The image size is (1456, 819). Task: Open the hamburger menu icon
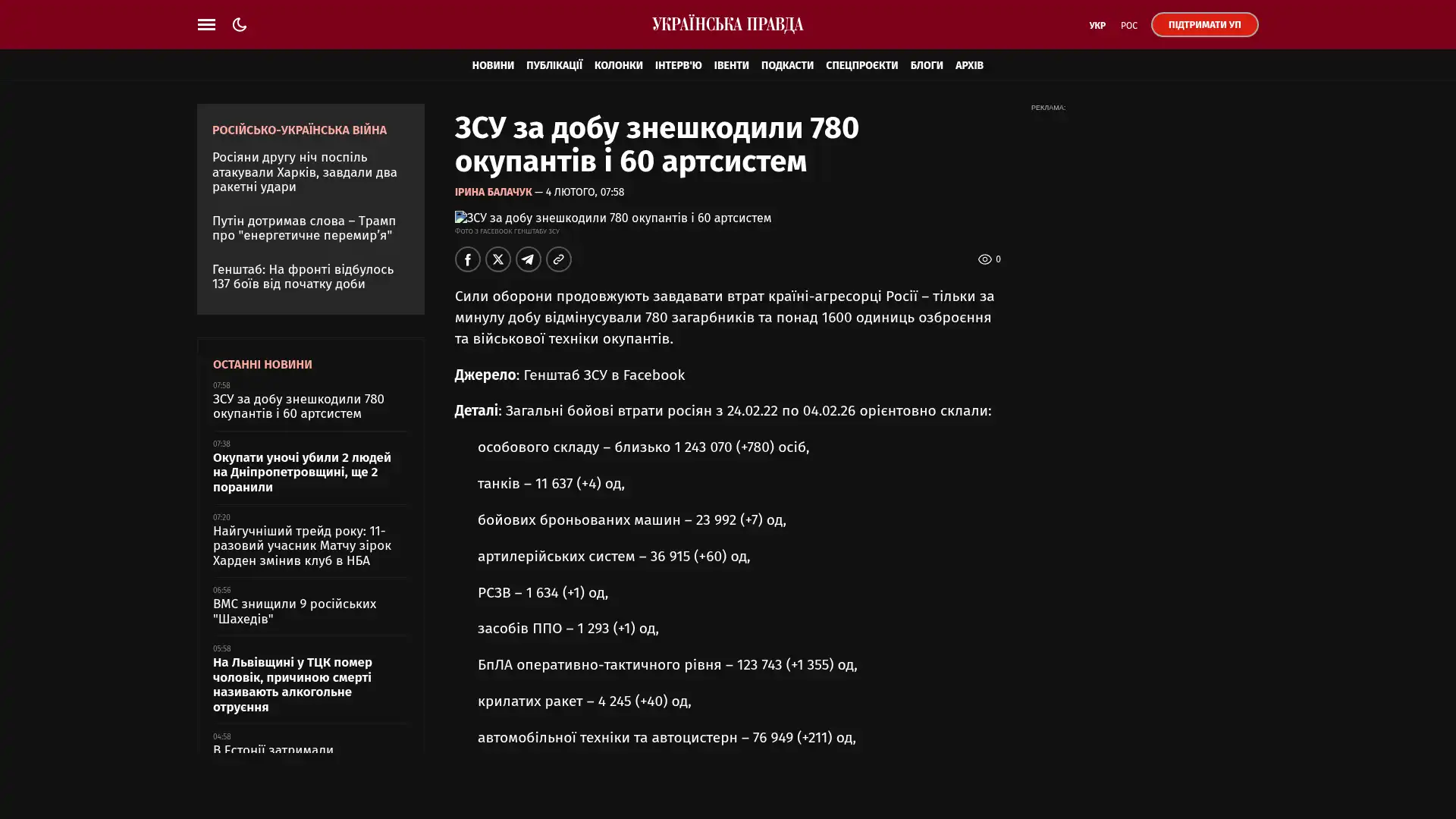click(206, 25)
